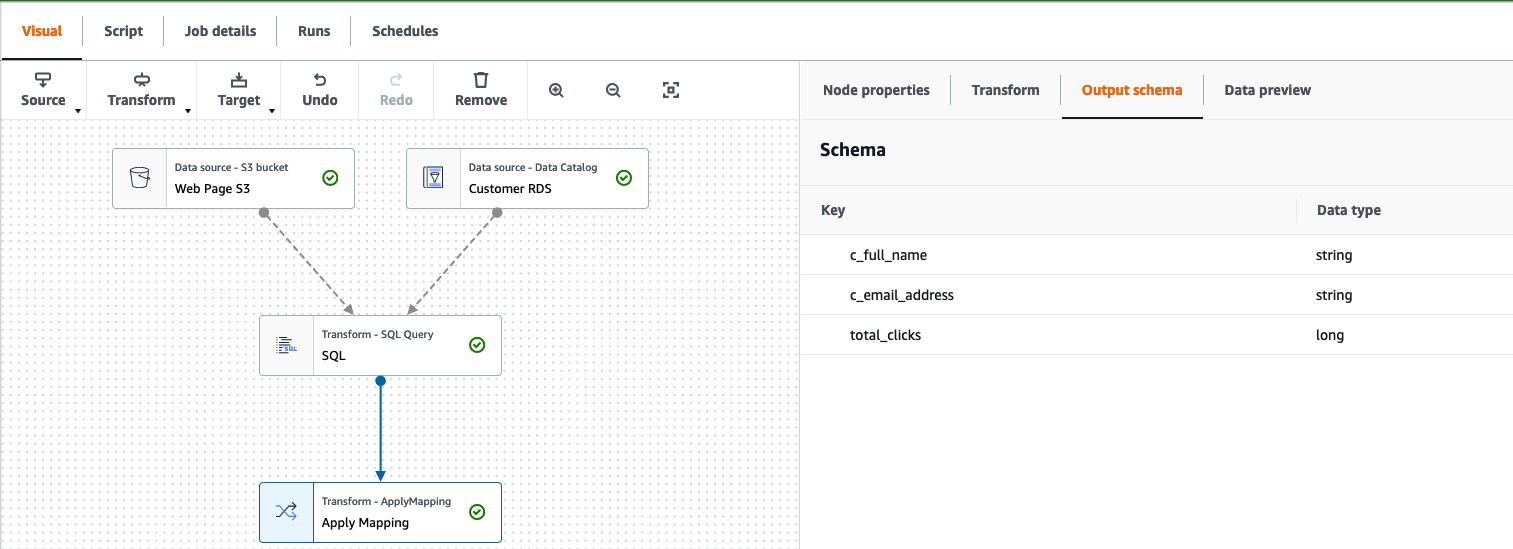Viewport: 1513px width, 549px height.
Task: Click the Remove trash can icon
Action: [x=481, y=80]
